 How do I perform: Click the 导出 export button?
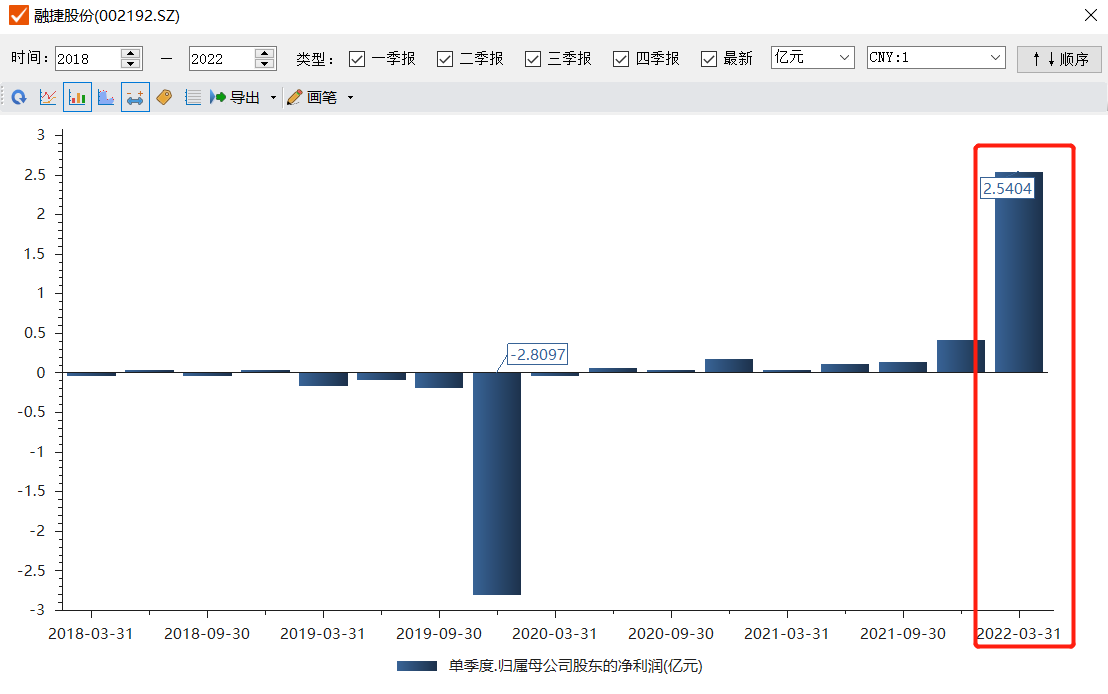coord(236,98)
